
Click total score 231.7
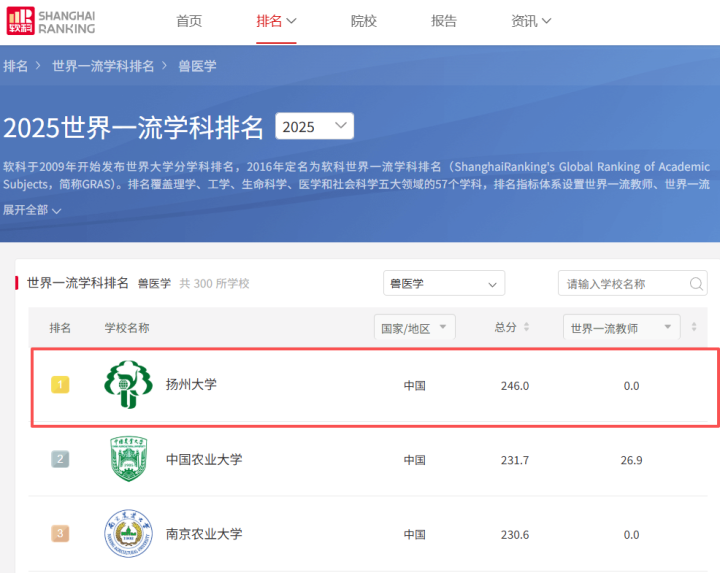click(515, 461)
